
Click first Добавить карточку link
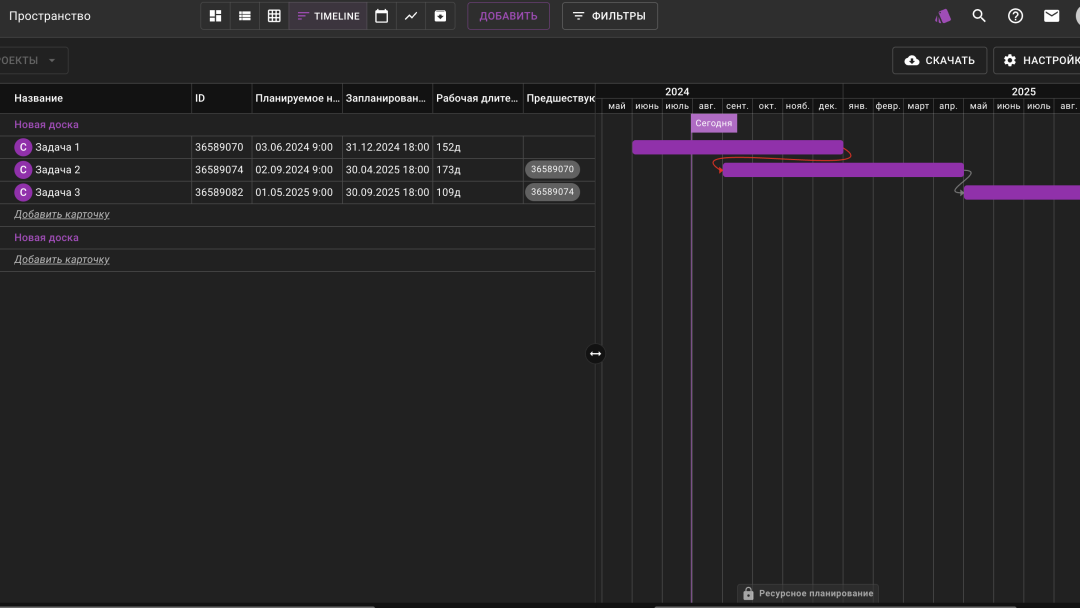pos(62,214)
